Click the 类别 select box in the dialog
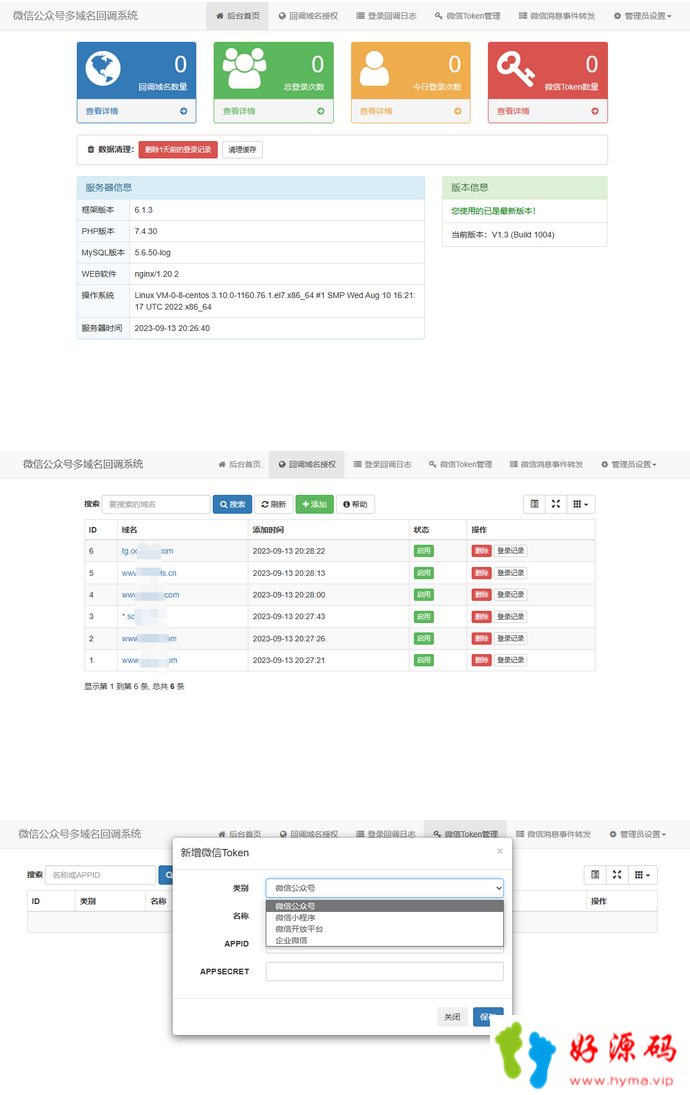690x1095 pixels. tap(384, 888)
